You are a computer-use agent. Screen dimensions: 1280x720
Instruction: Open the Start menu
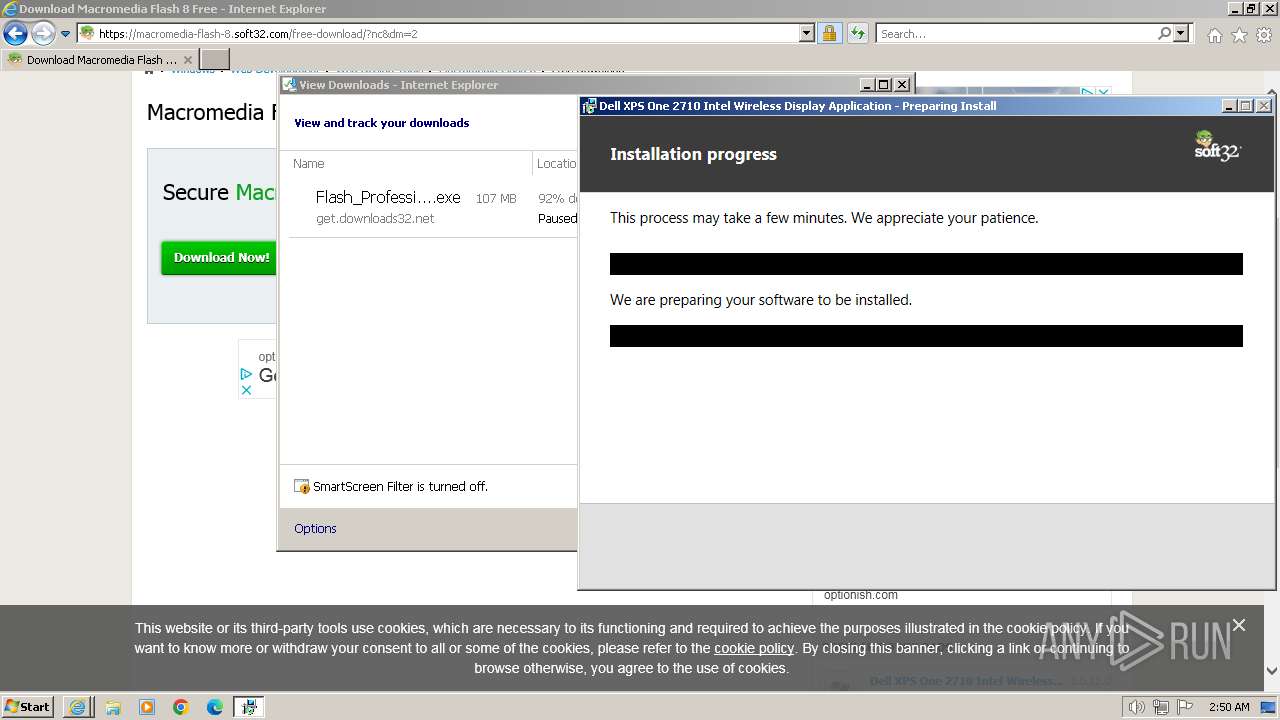tap(28, 706)
